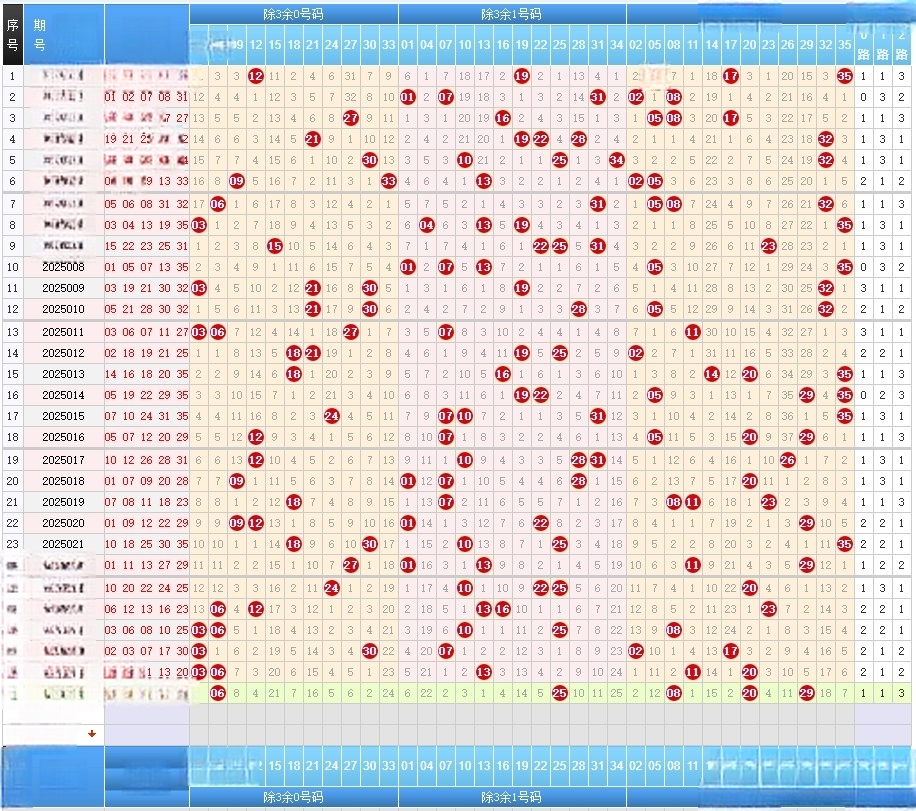
Task: Click red ball 29 in the green highlighted row
Action: [807, 694]
